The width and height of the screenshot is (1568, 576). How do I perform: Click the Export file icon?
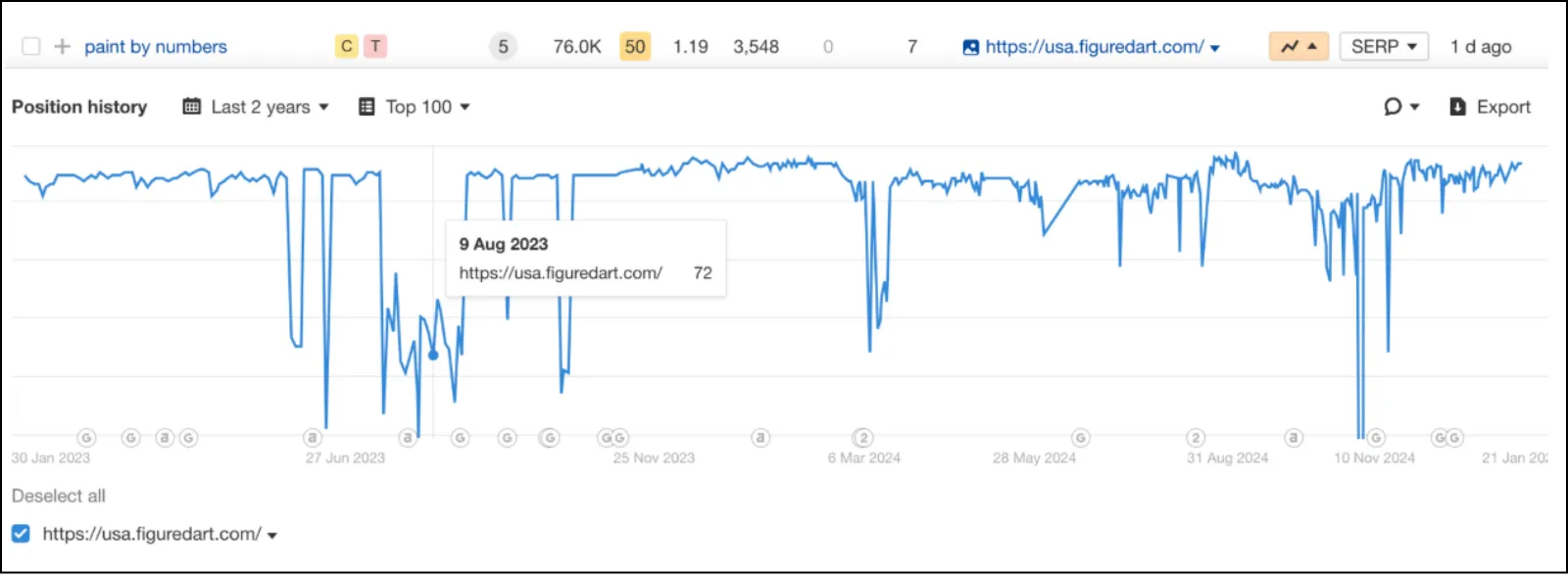(x=1457, y=107)
